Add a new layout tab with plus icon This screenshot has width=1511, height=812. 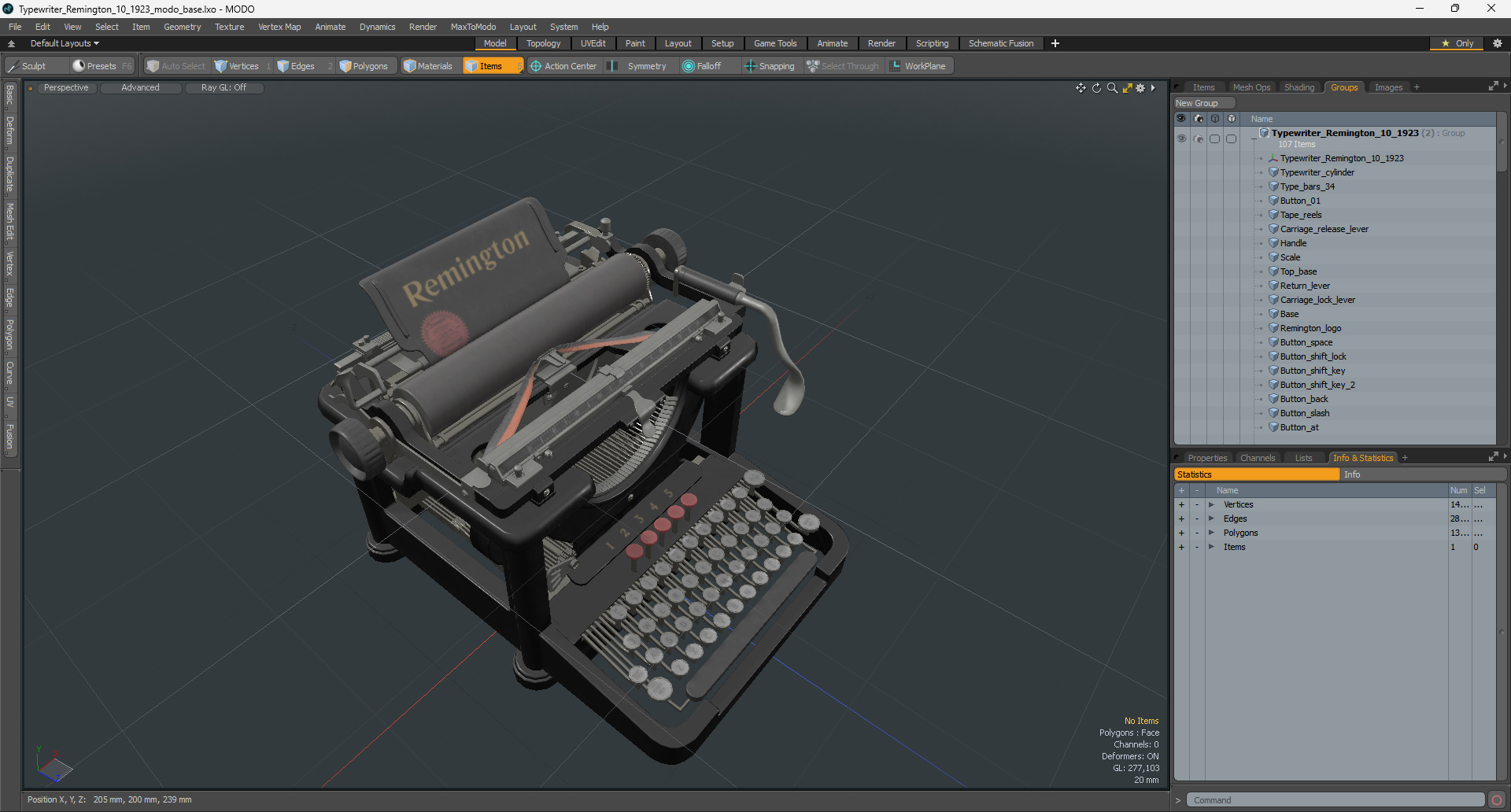coord(1055,43)
